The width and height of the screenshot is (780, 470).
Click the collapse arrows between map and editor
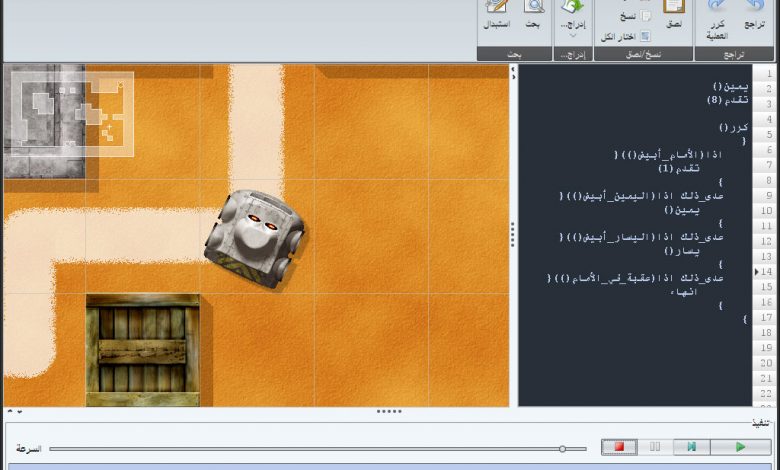pyautogui.click(x=513, y=73)
